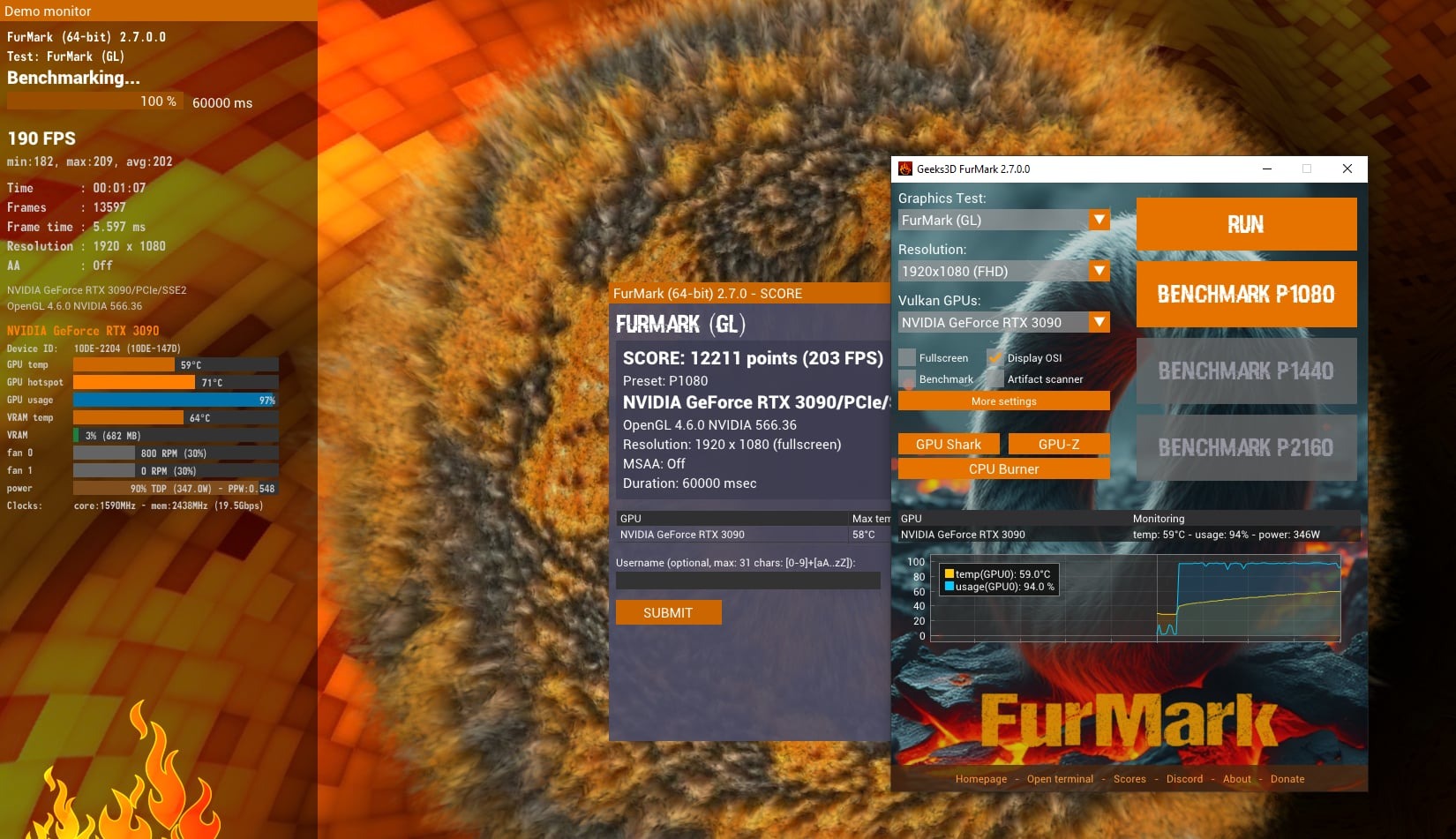1456x839 pixels.
Task: Click the "Benchmarking..." status text
Action: pyautogui.click(x=73, y=78)
